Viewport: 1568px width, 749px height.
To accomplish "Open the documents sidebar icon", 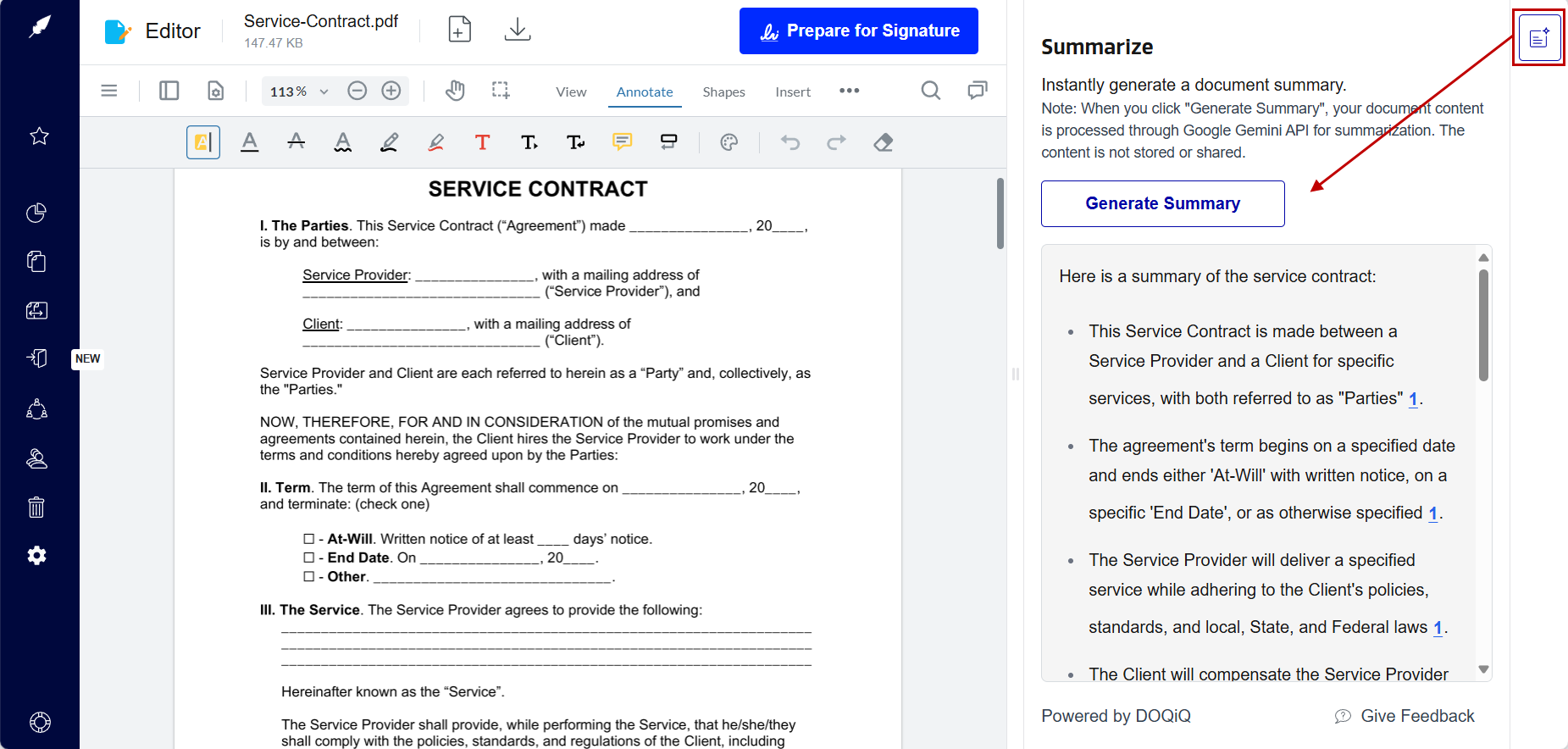I will click(x=36, y=261).
